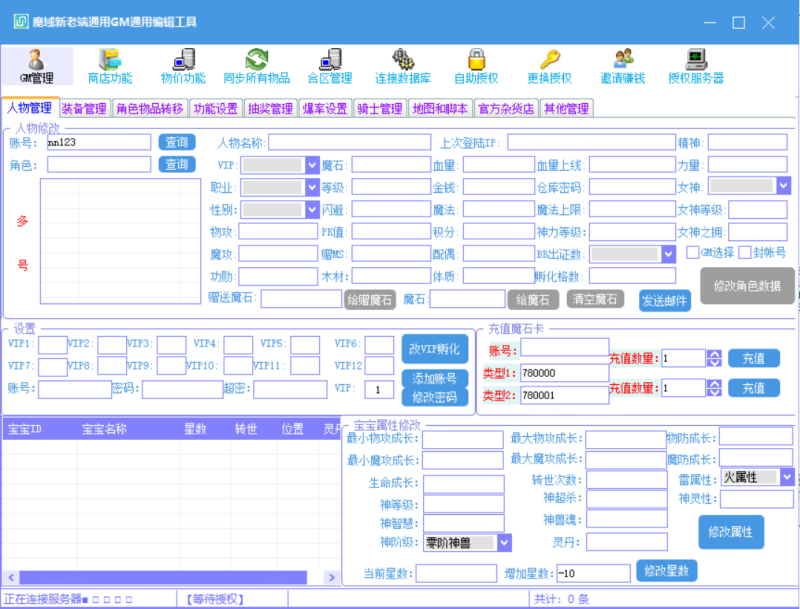This screenshot has width=800, height=609.
Task: Expand the VIP dropdown
Action: pos(312,165)
